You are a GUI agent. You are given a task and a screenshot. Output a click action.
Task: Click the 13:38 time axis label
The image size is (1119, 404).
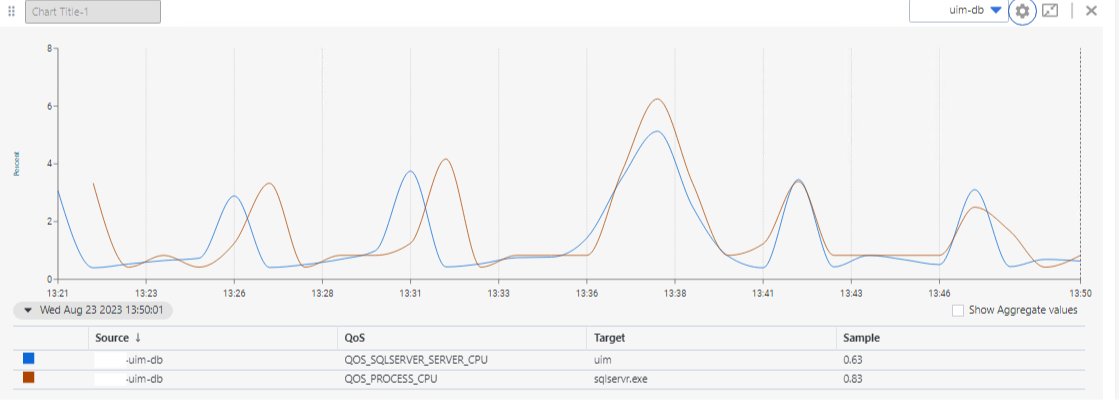(x=674, y=293)
